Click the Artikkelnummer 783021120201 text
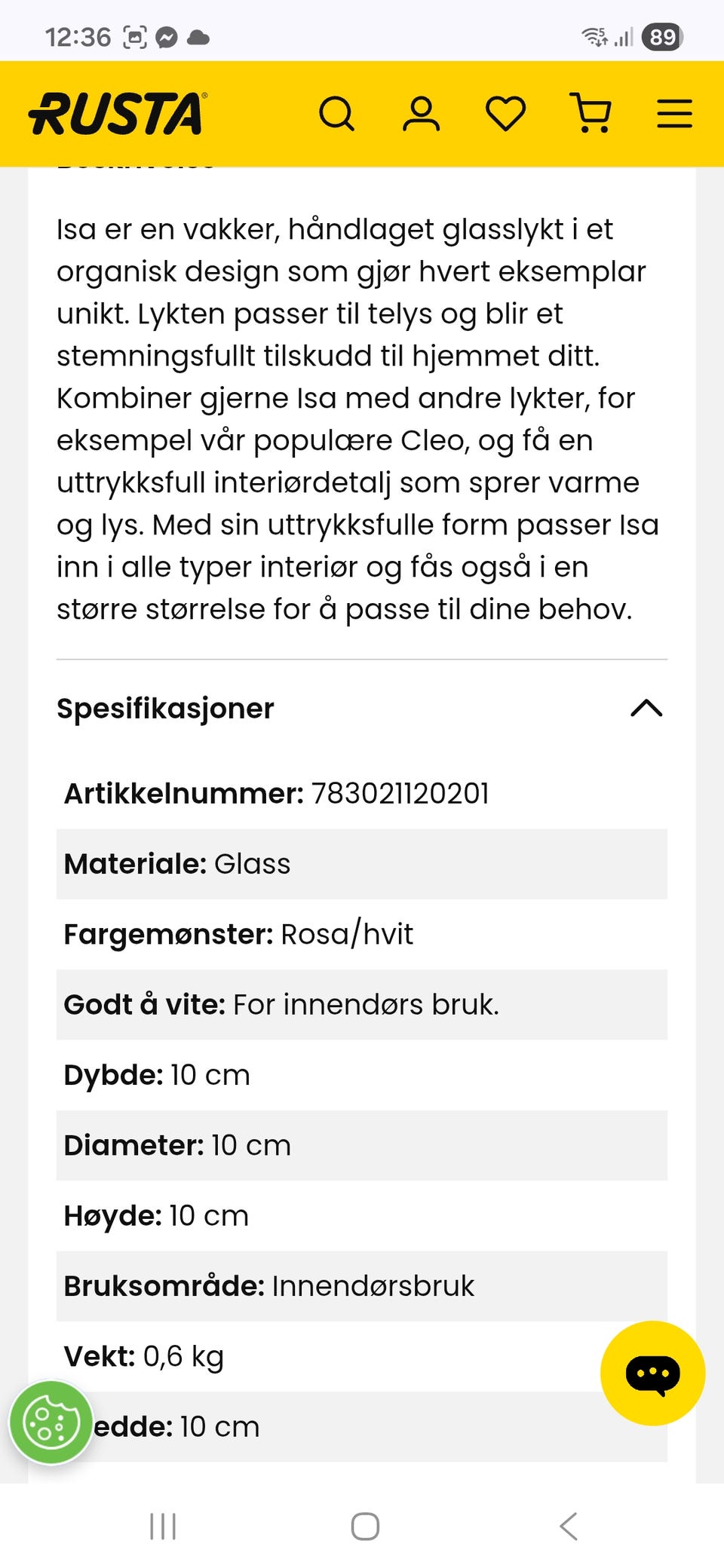 click(276, 793)
